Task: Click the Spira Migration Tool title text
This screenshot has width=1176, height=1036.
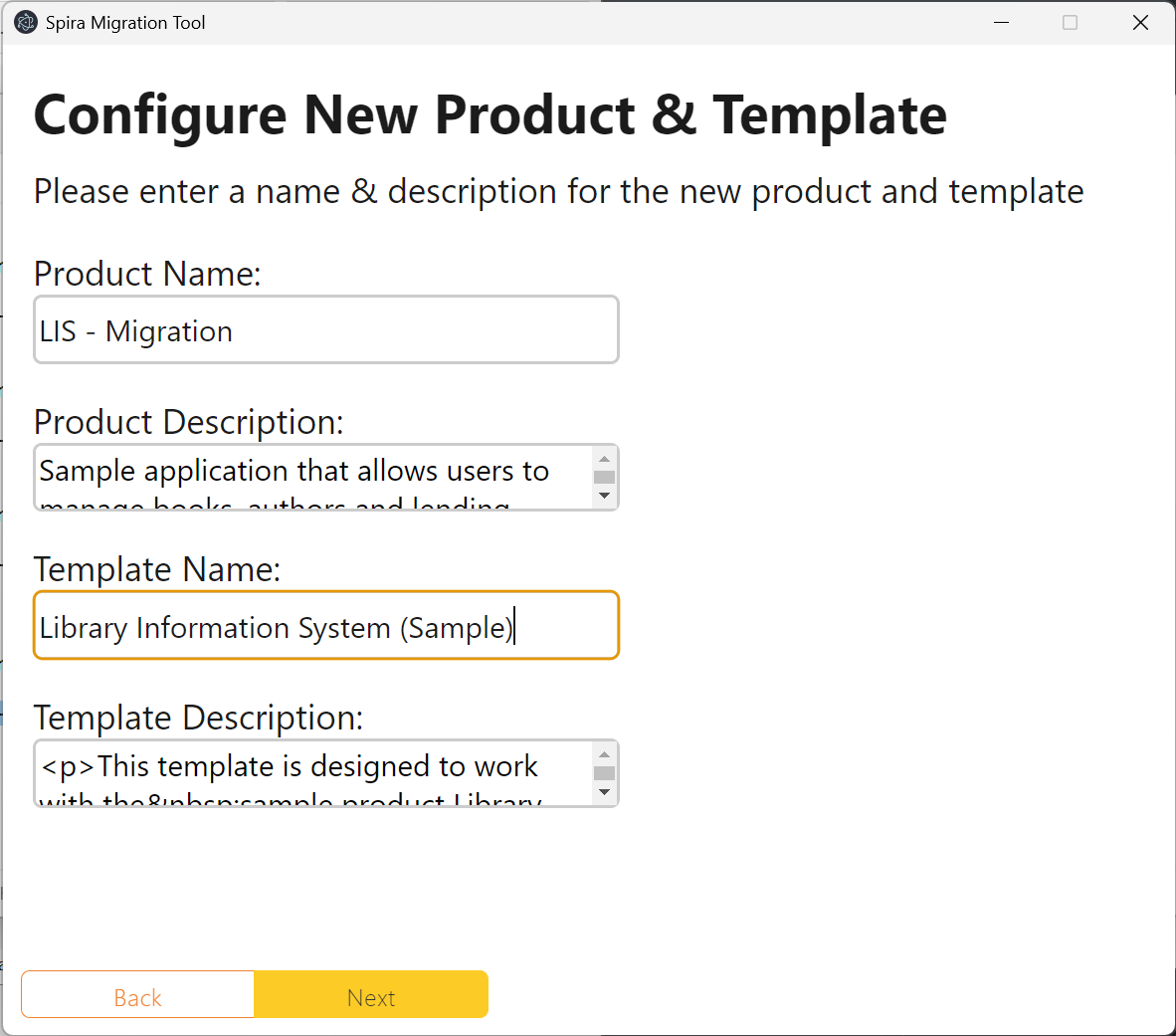Action: [125, 23]
